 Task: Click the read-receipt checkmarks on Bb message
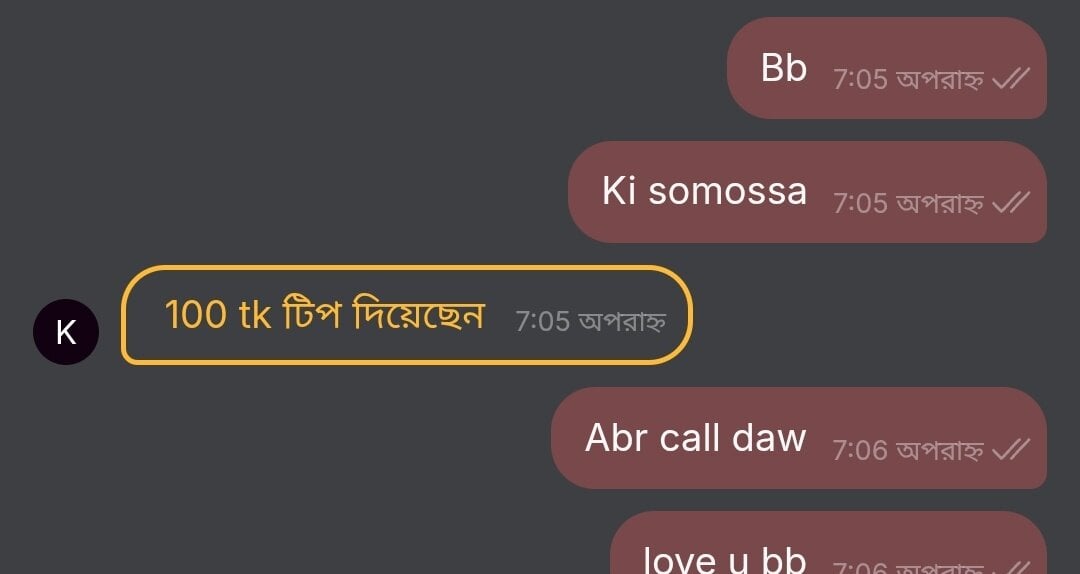click(1011, 79)
